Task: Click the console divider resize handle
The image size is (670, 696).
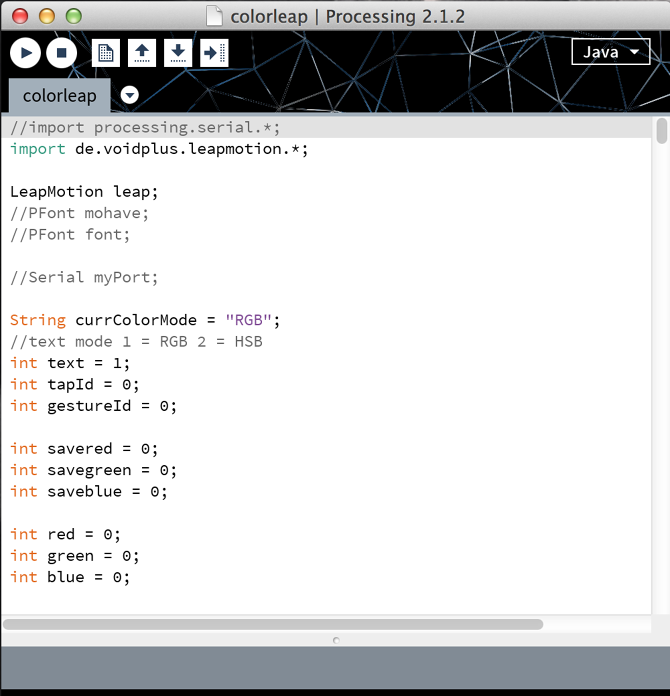Action: point(335,639)
